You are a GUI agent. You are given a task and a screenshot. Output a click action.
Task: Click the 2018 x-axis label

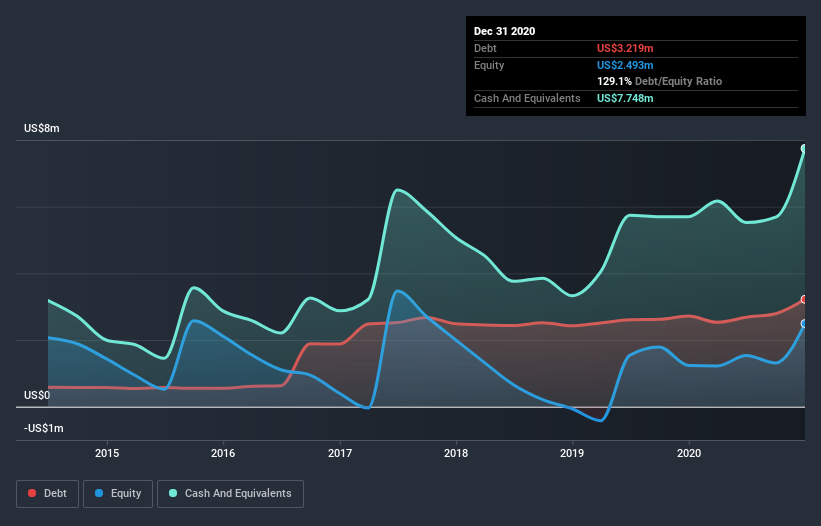(x=456, y=453)
